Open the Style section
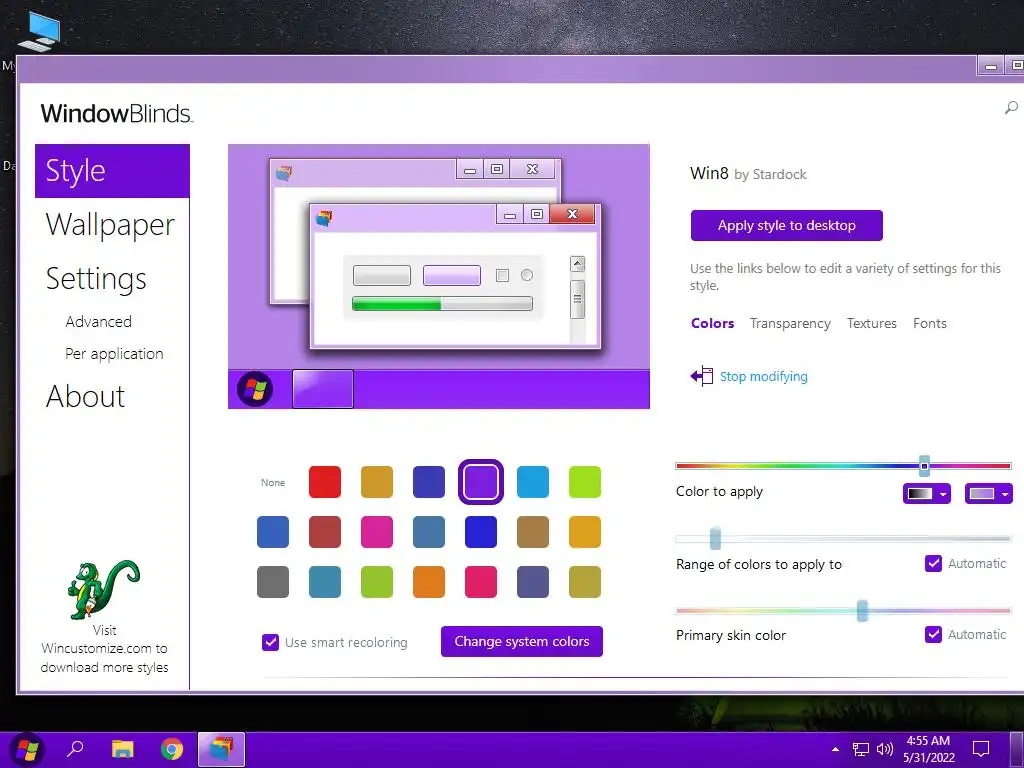The image size is (1024, 768). click(x=112, y=171)
